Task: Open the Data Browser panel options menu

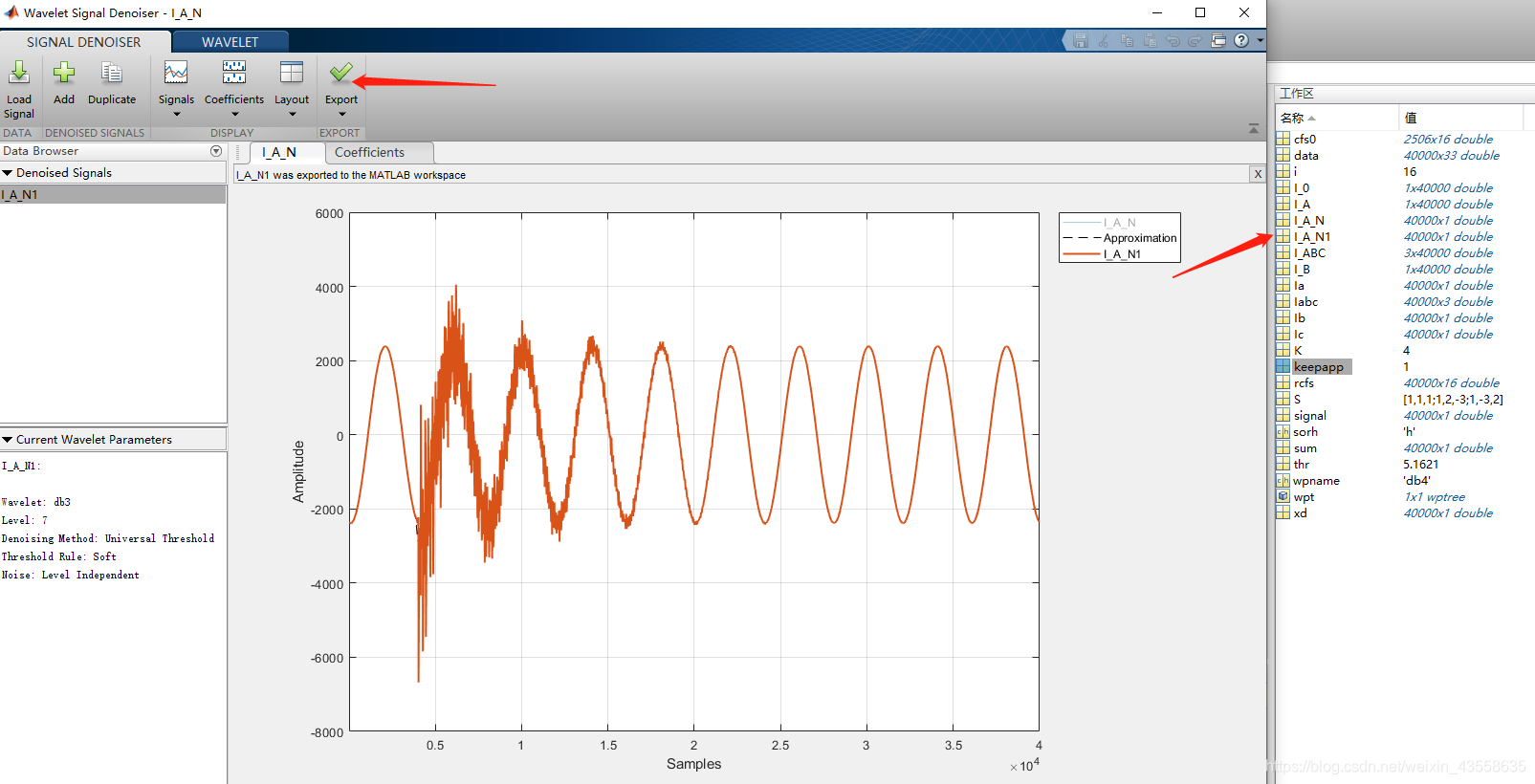Action: [216, 151]
